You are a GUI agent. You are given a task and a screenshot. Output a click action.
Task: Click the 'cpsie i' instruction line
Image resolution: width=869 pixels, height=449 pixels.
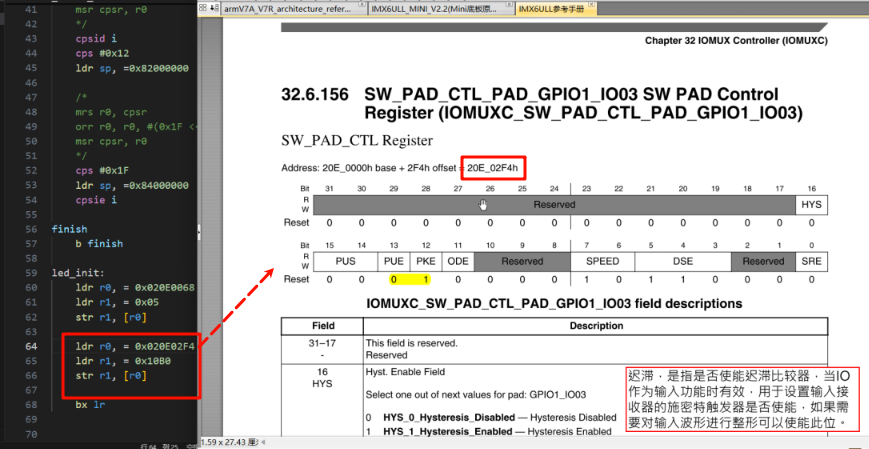point(96,200)
